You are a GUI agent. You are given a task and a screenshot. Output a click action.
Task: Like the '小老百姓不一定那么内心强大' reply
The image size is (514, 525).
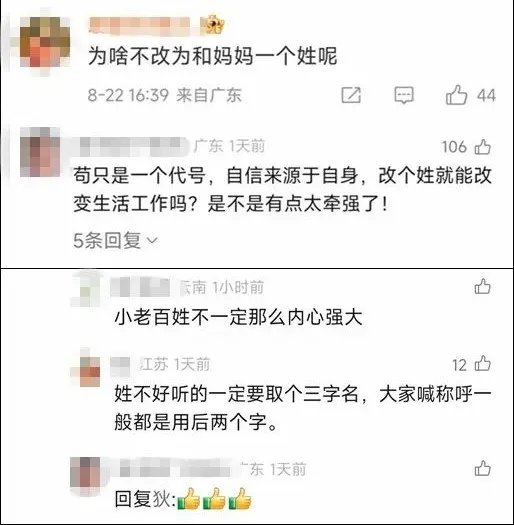point(483,287)
